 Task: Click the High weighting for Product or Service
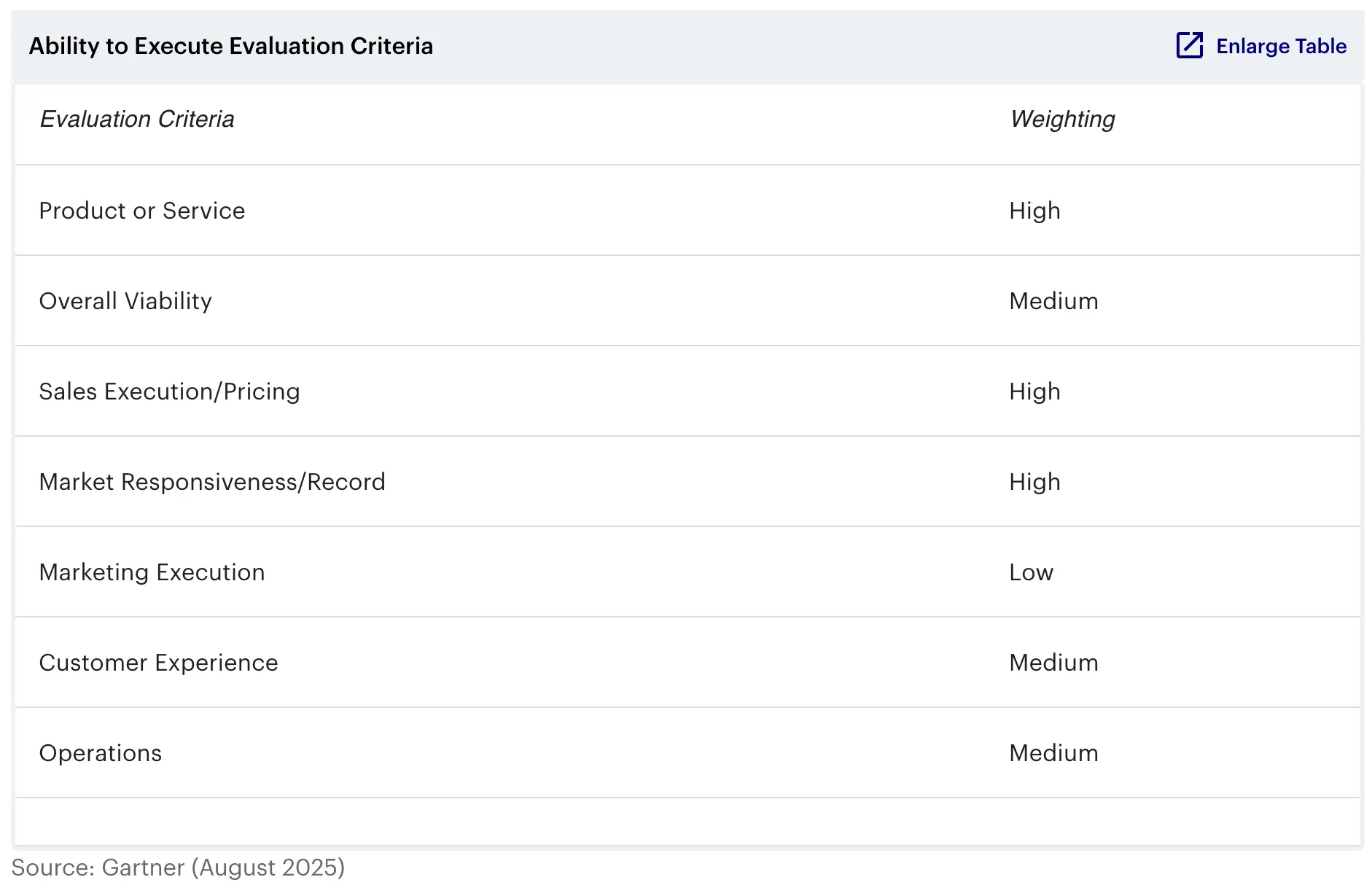coord(1034,211)
